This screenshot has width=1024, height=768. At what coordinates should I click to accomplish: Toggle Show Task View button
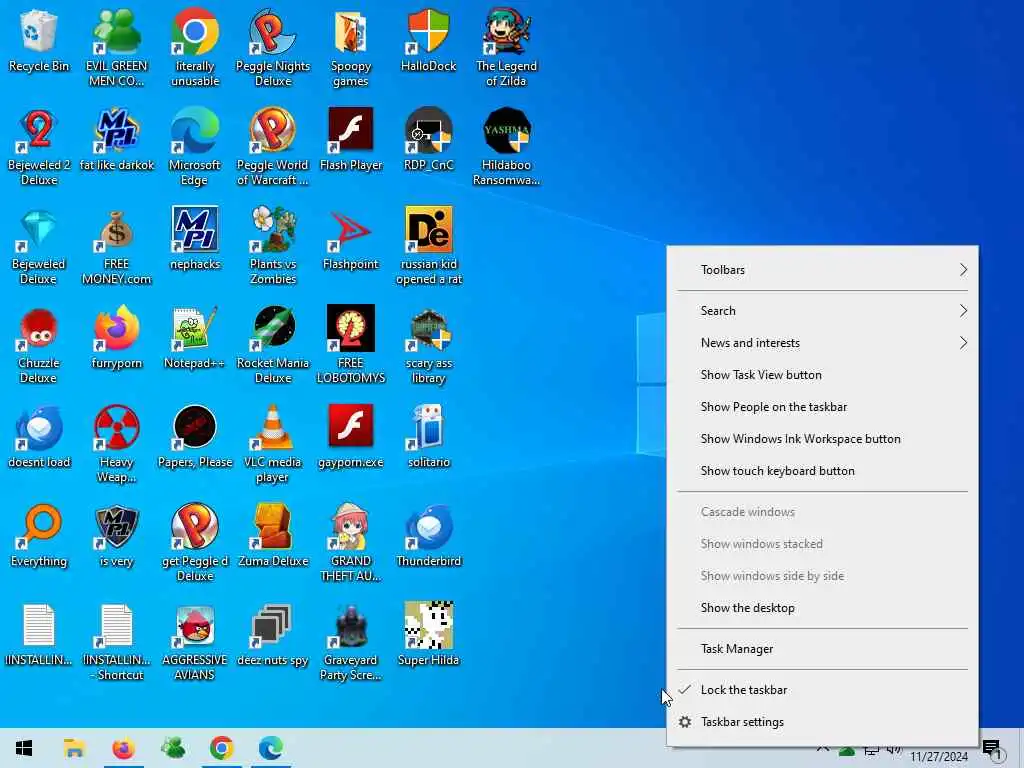click(x=822, y=375)
